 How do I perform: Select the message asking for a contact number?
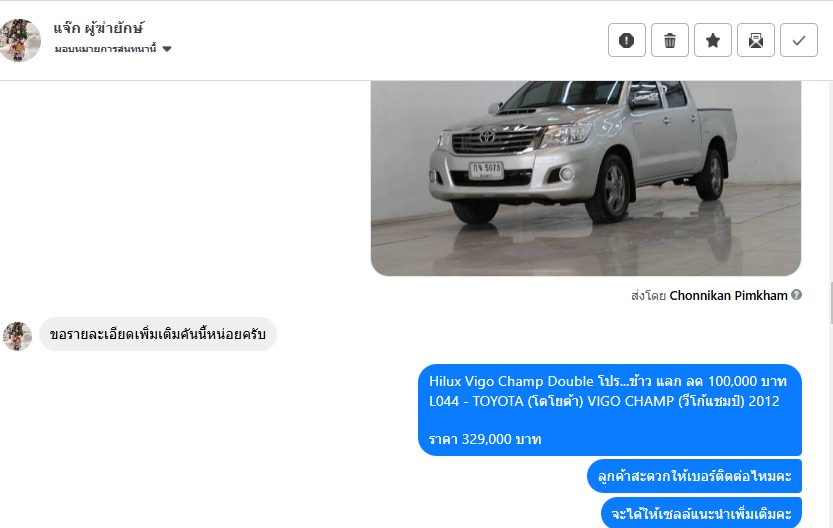click(x=694, y=476)
